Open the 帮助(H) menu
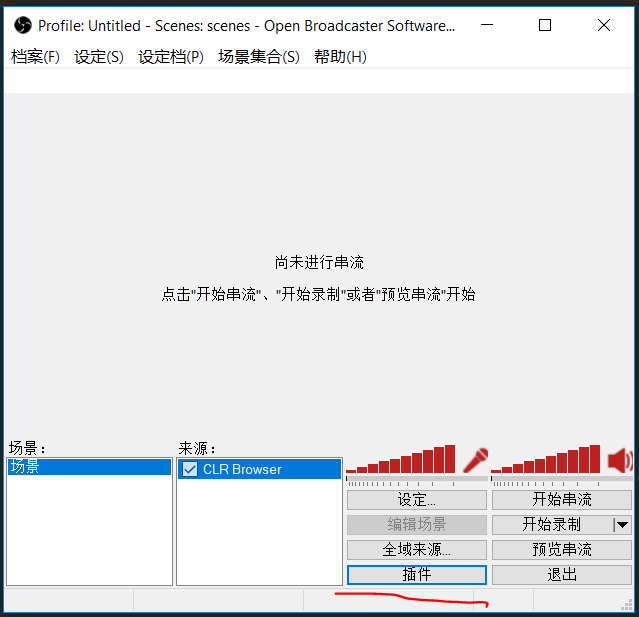 click(x=340, y=57)
